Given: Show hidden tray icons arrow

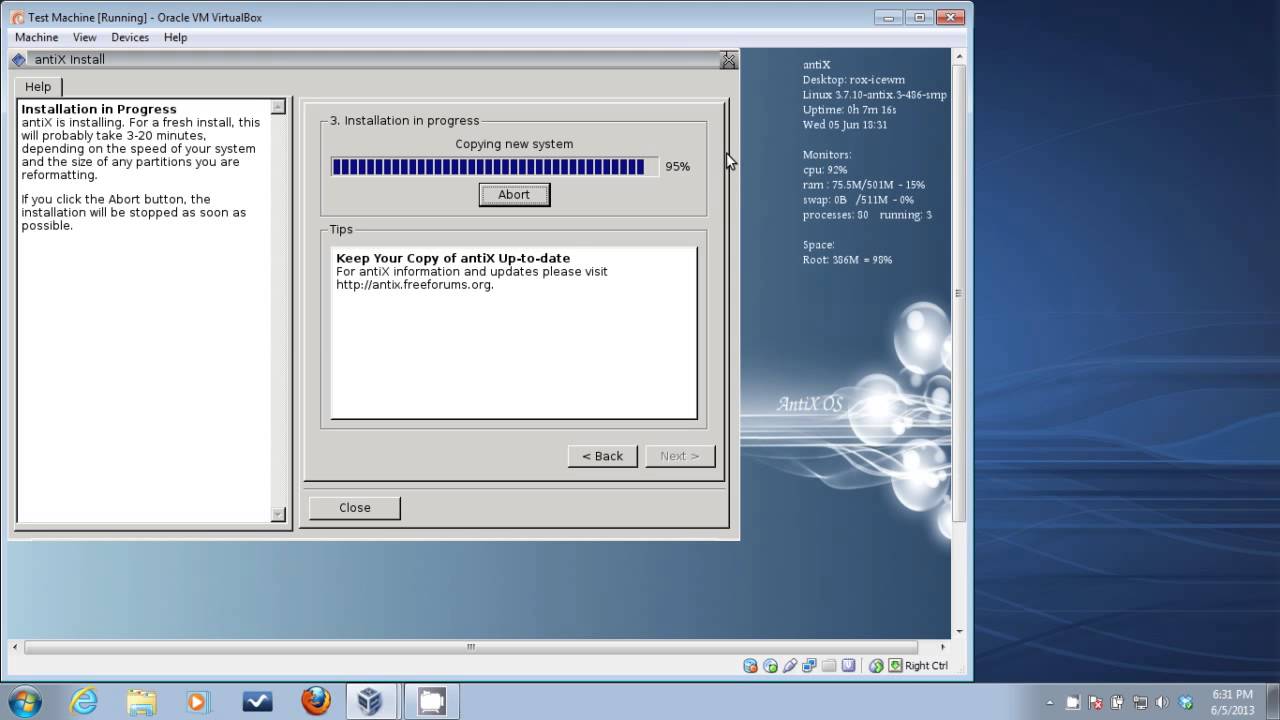Looking at the screenshot, I should [1049, 702].
